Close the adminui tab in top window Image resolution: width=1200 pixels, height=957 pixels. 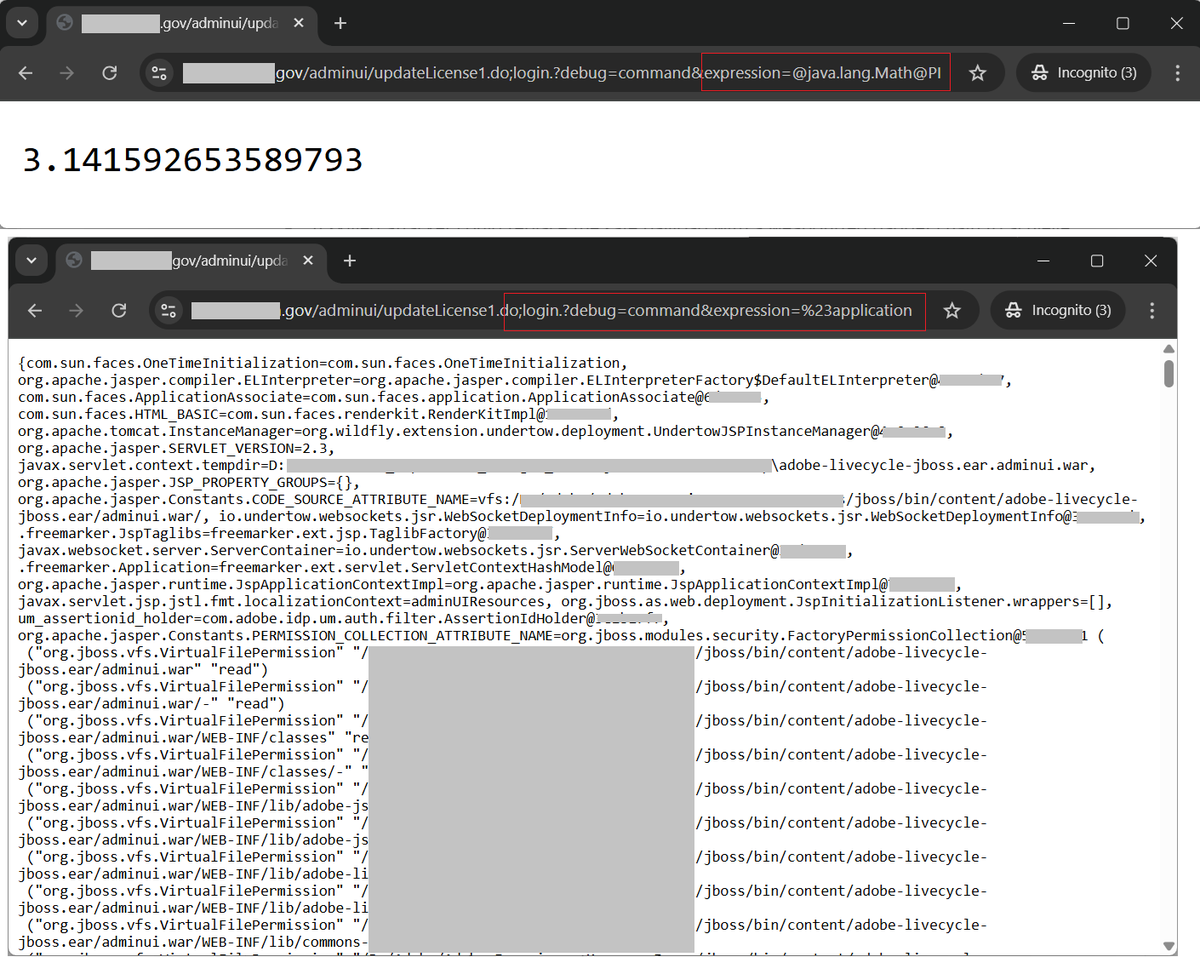[x=299, y=23]
